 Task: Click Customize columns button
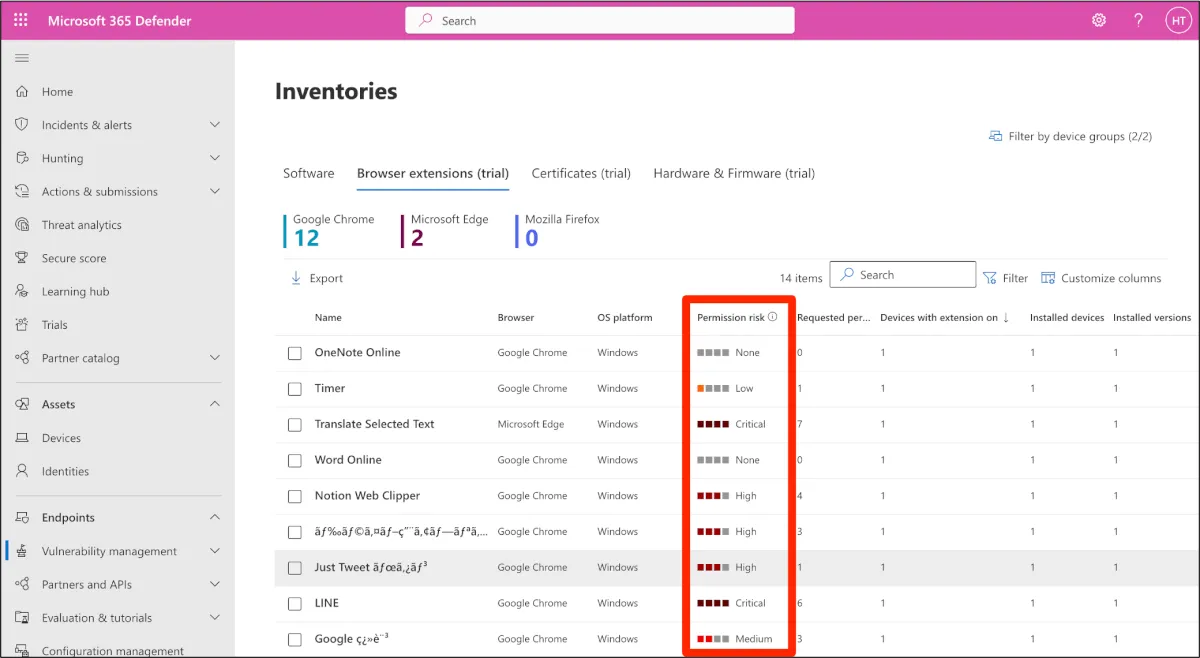pos(1101,278)
